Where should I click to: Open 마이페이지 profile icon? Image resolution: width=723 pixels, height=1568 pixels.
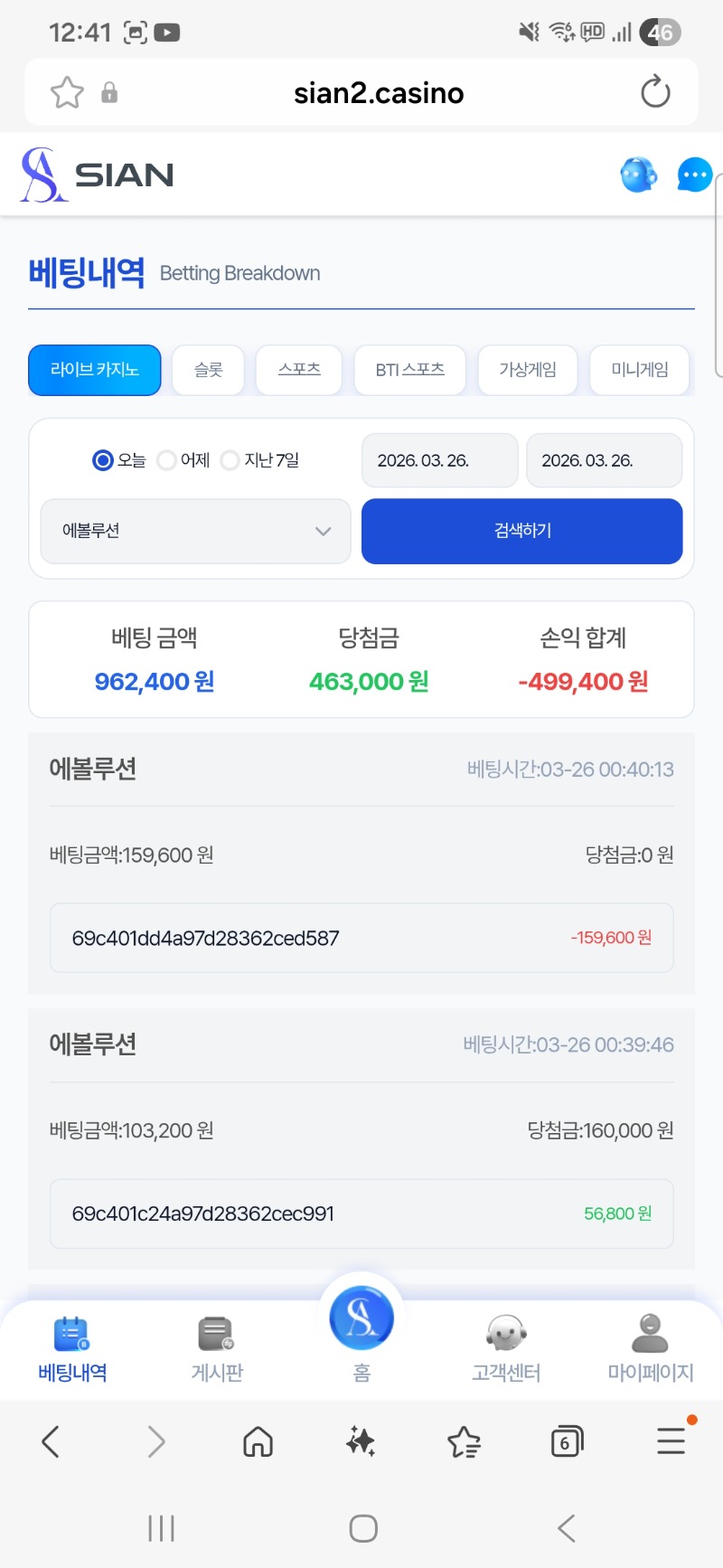point(650,1349)
